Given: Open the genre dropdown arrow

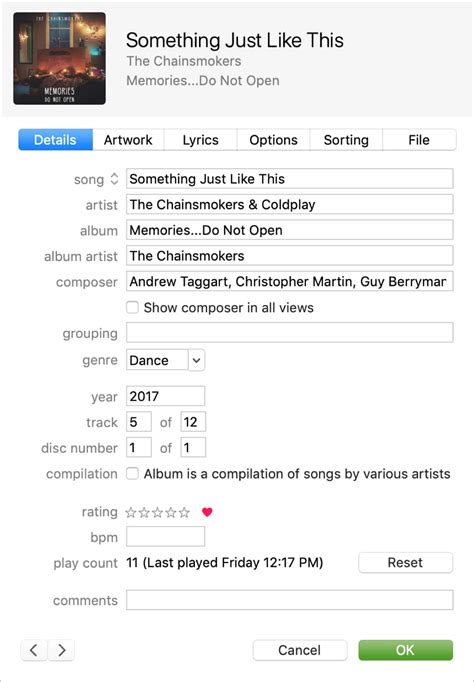Looking at the screenshot, I should [197, 360].
